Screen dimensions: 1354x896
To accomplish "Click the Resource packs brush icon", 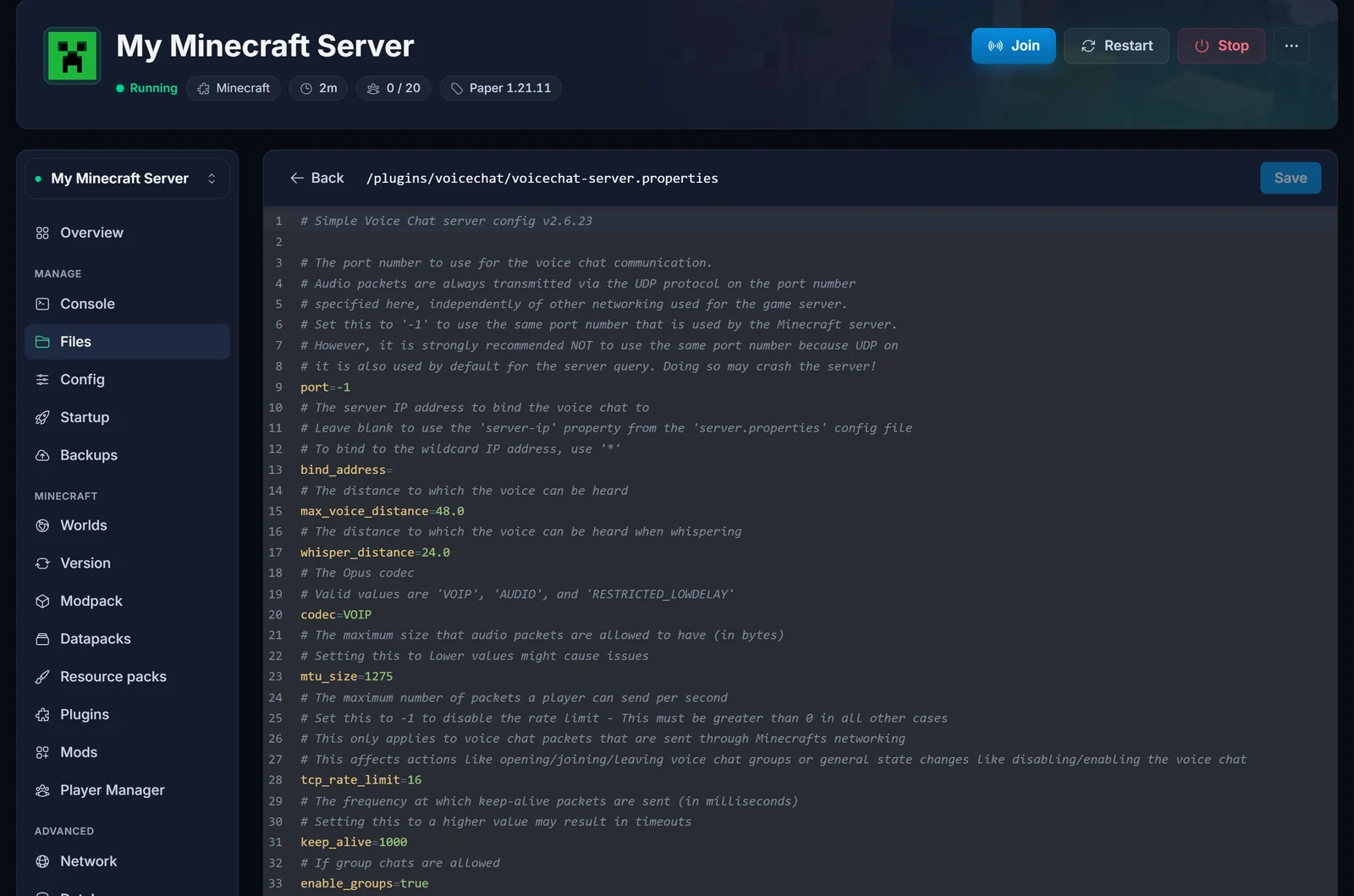I will click(42, 677).
